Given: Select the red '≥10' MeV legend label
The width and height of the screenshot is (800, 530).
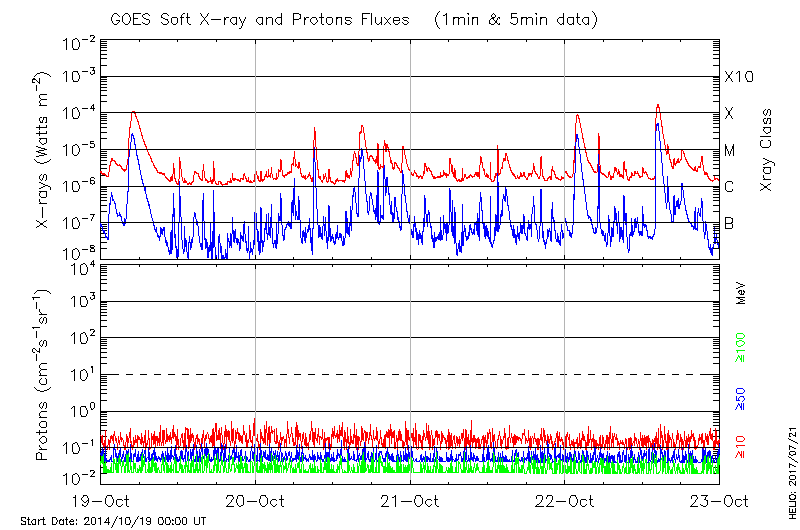Looking at the screenshot, I should [742, 447].
